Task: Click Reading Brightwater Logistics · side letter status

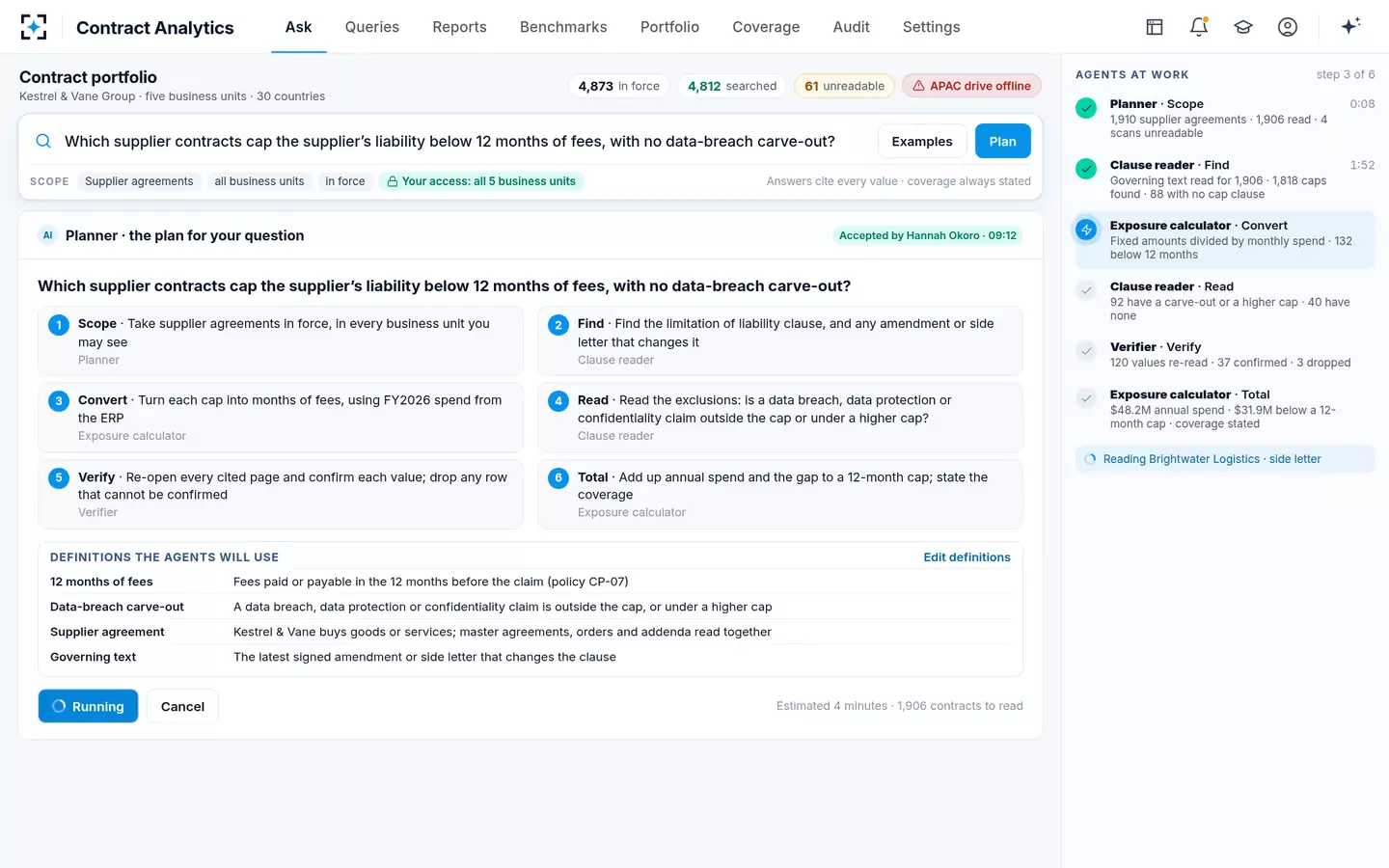Action: [1225, 459]
